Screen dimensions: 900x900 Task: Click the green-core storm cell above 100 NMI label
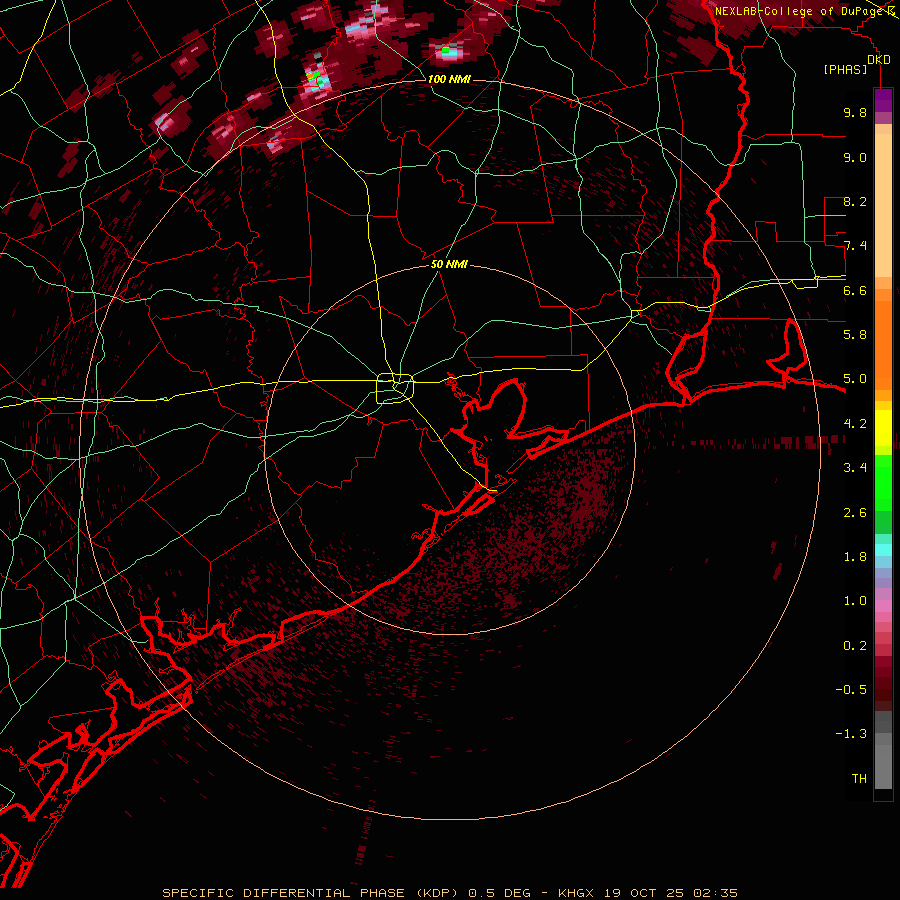coord(447,52)
